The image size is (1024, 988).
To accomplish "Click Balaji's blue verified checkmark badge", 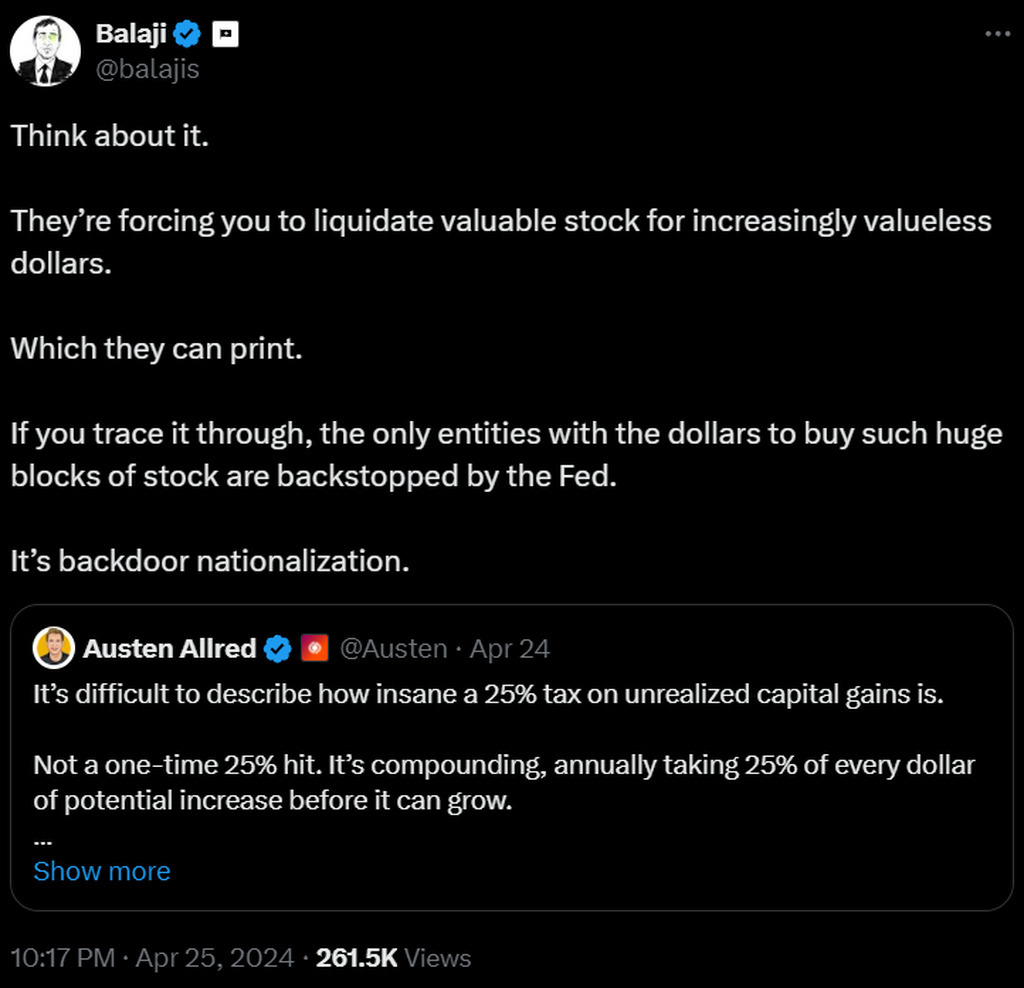I will pos(187,34).
